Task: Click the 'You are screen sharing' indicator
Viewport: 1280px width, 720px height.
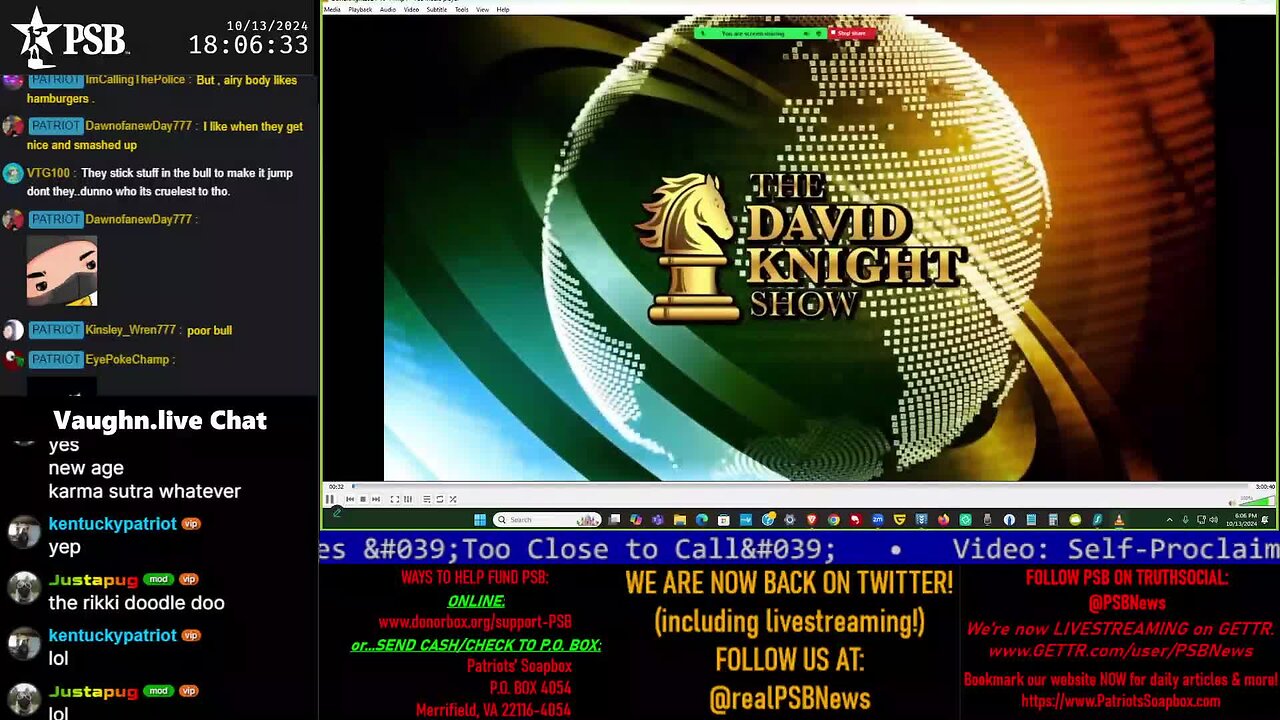Action: point(753,33)
